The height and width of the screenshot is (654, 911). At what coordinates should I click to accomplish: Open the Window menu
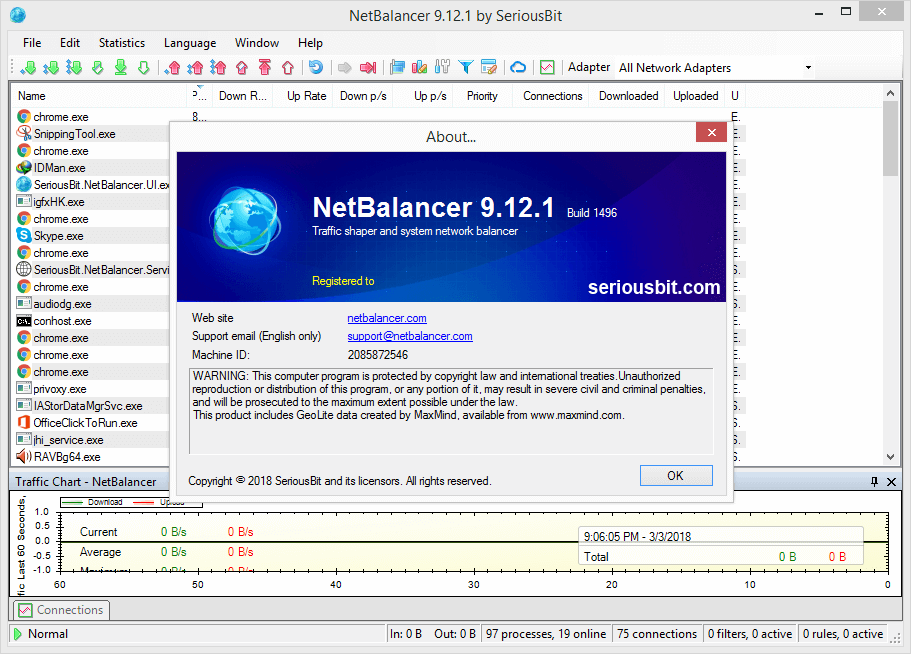point(257,43)
